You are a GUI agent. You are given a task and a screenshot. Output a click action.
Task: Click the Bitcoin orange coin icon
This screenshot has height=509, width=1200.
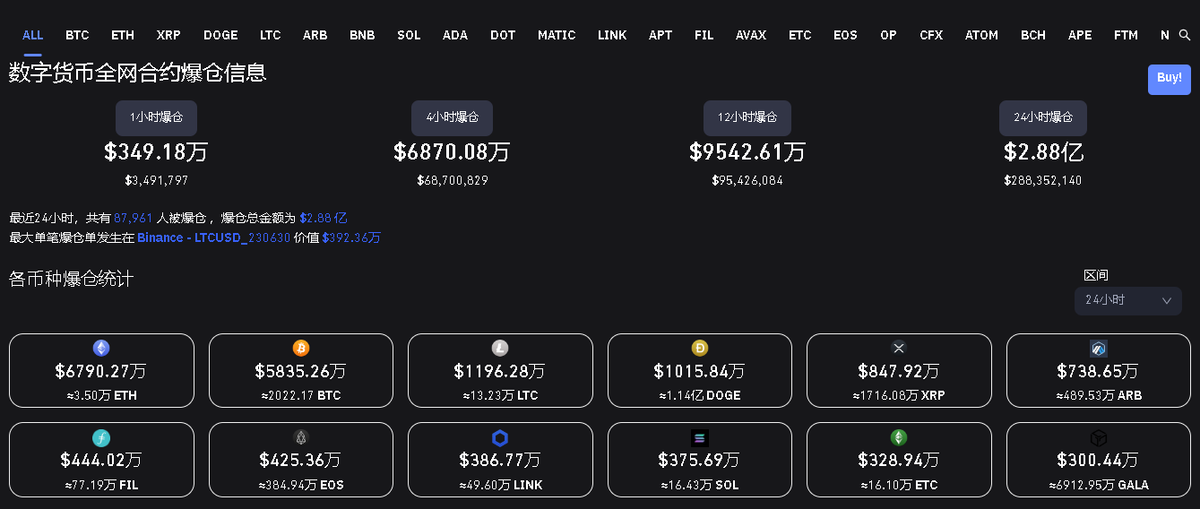pyautogui.click(x=301, y=348)
